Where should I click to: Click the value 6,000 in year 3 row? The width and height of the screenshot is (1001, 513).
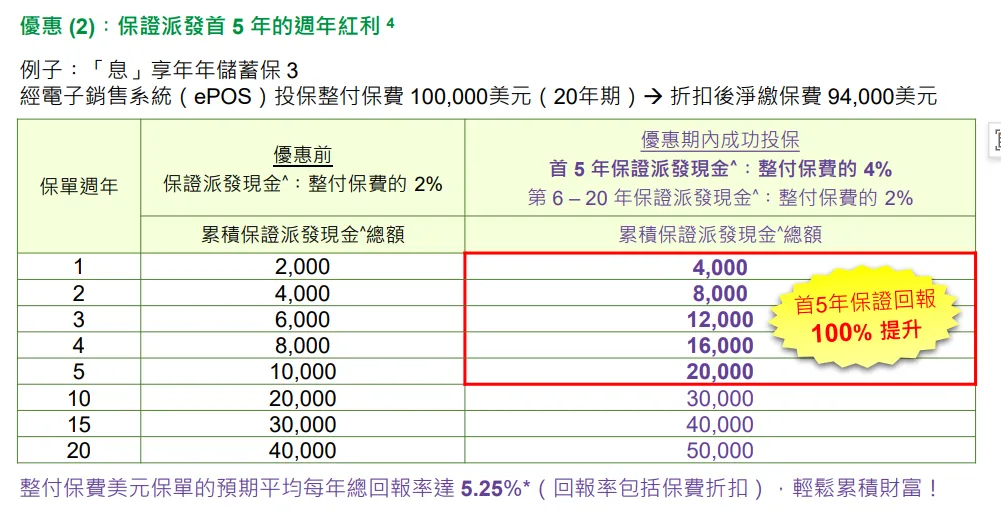[x=303, y=320]
